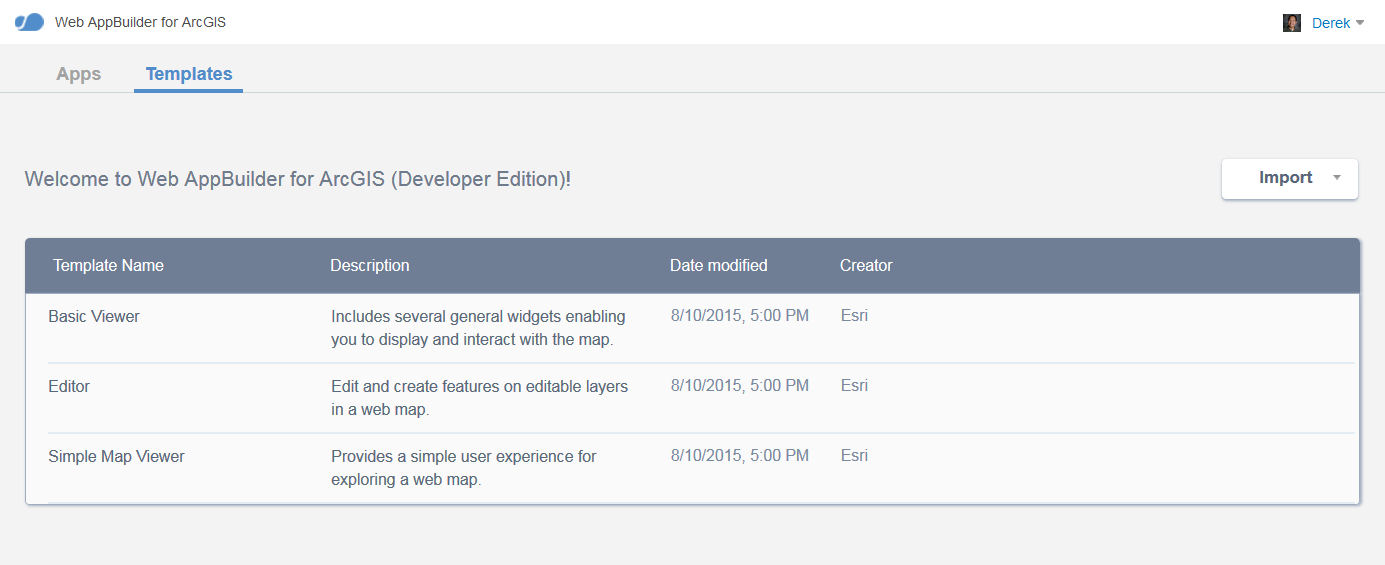Viewport: 1385px width, 565px height.
Task: Click the Creator column header
Action: pos(865,265)
